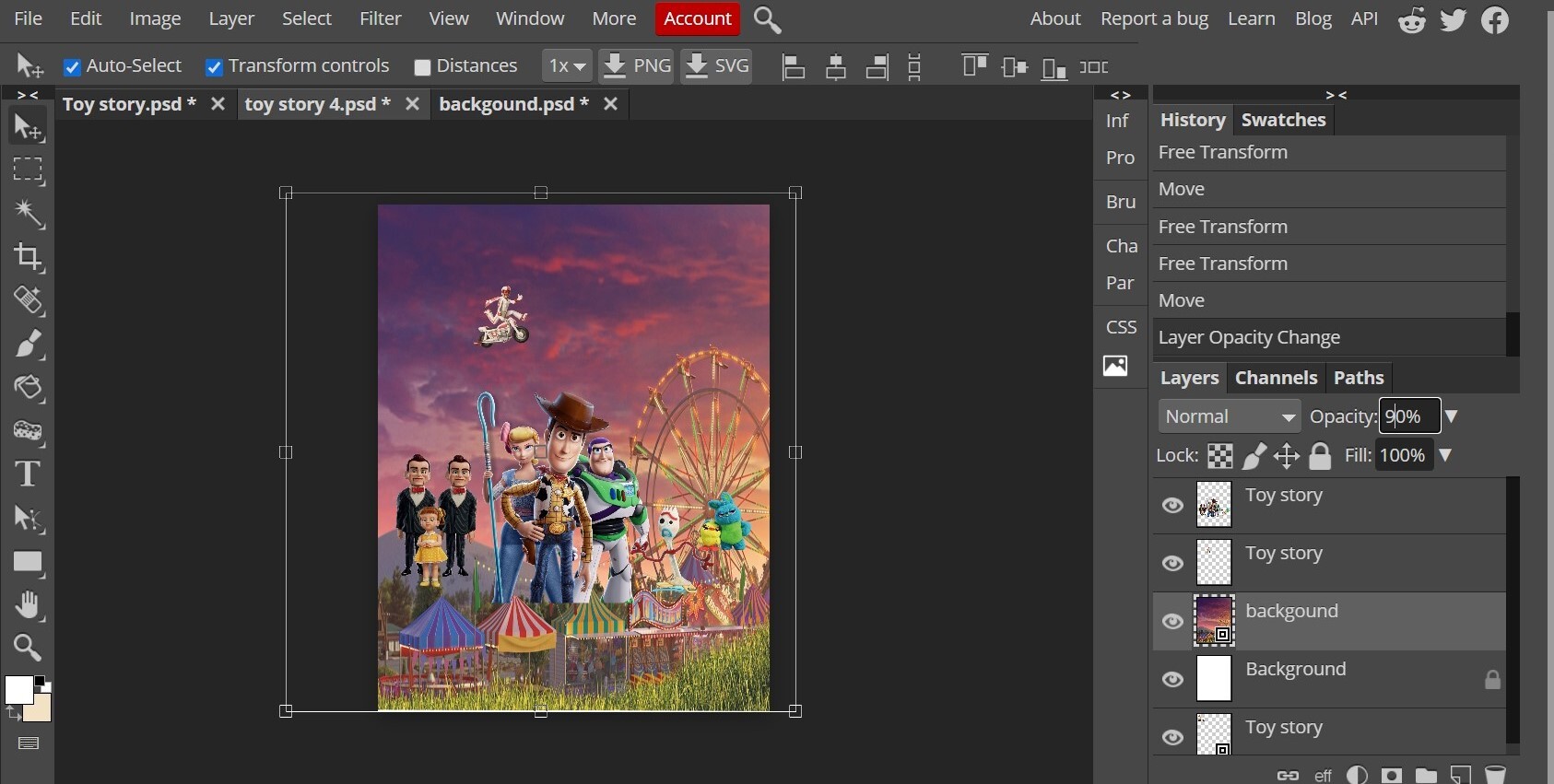Open the Window menu
1554x784 pixels.
[x=530, y=18]
